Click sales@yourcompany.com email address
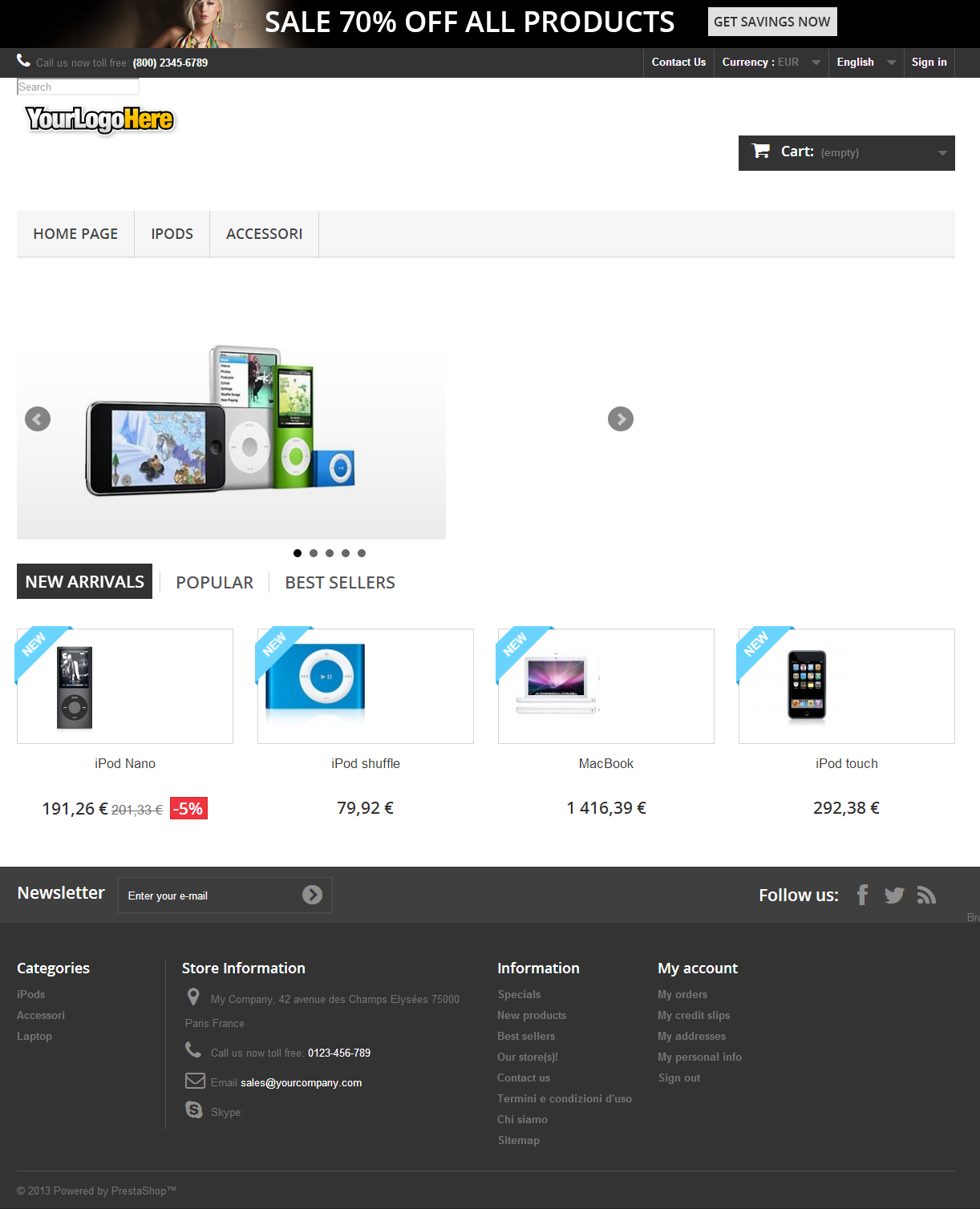This screenshot has height=1209, width=980. [302, 1082]
